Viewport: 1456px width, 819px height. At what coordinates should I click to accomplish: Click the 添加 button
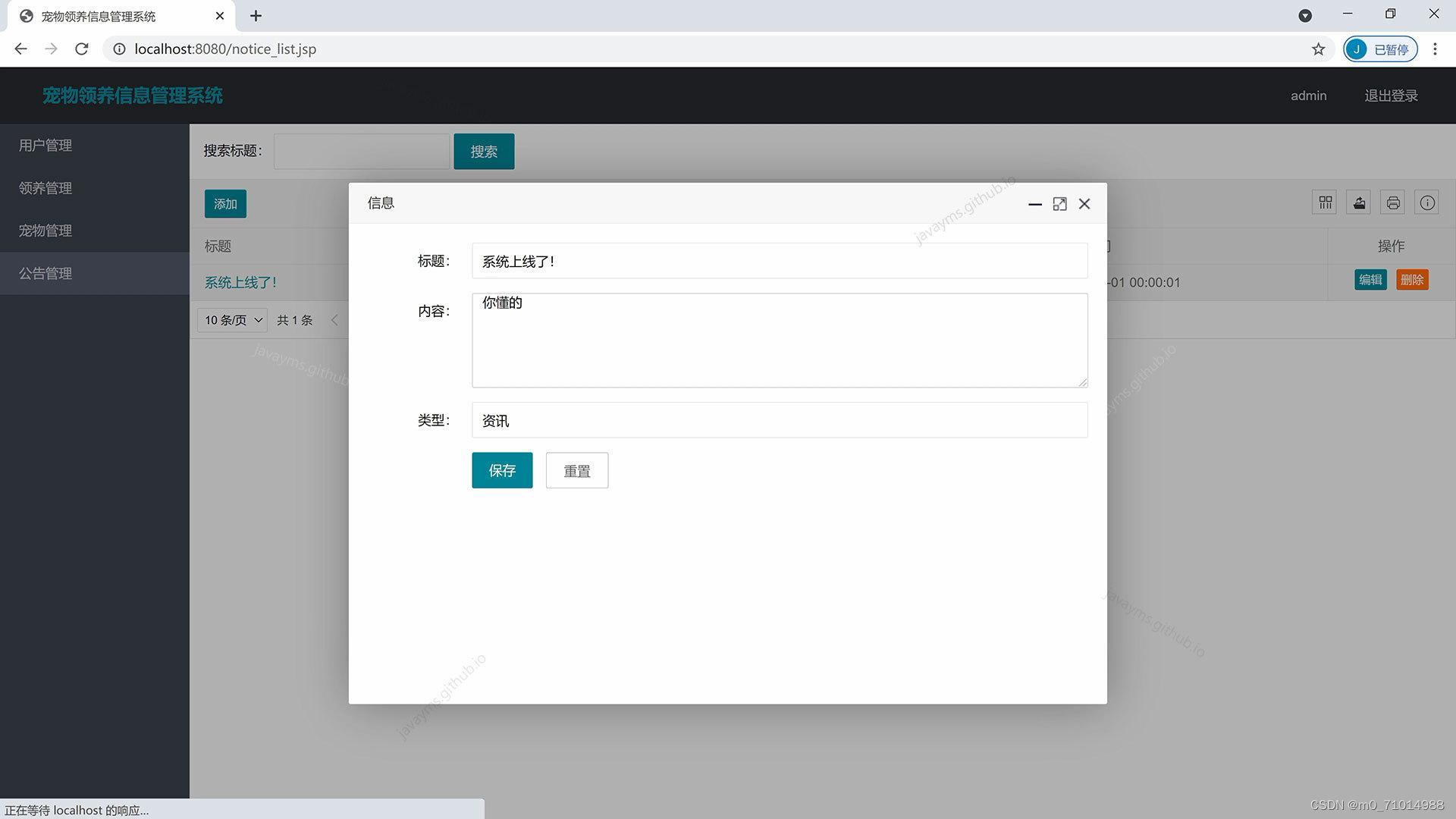(225, 203)
